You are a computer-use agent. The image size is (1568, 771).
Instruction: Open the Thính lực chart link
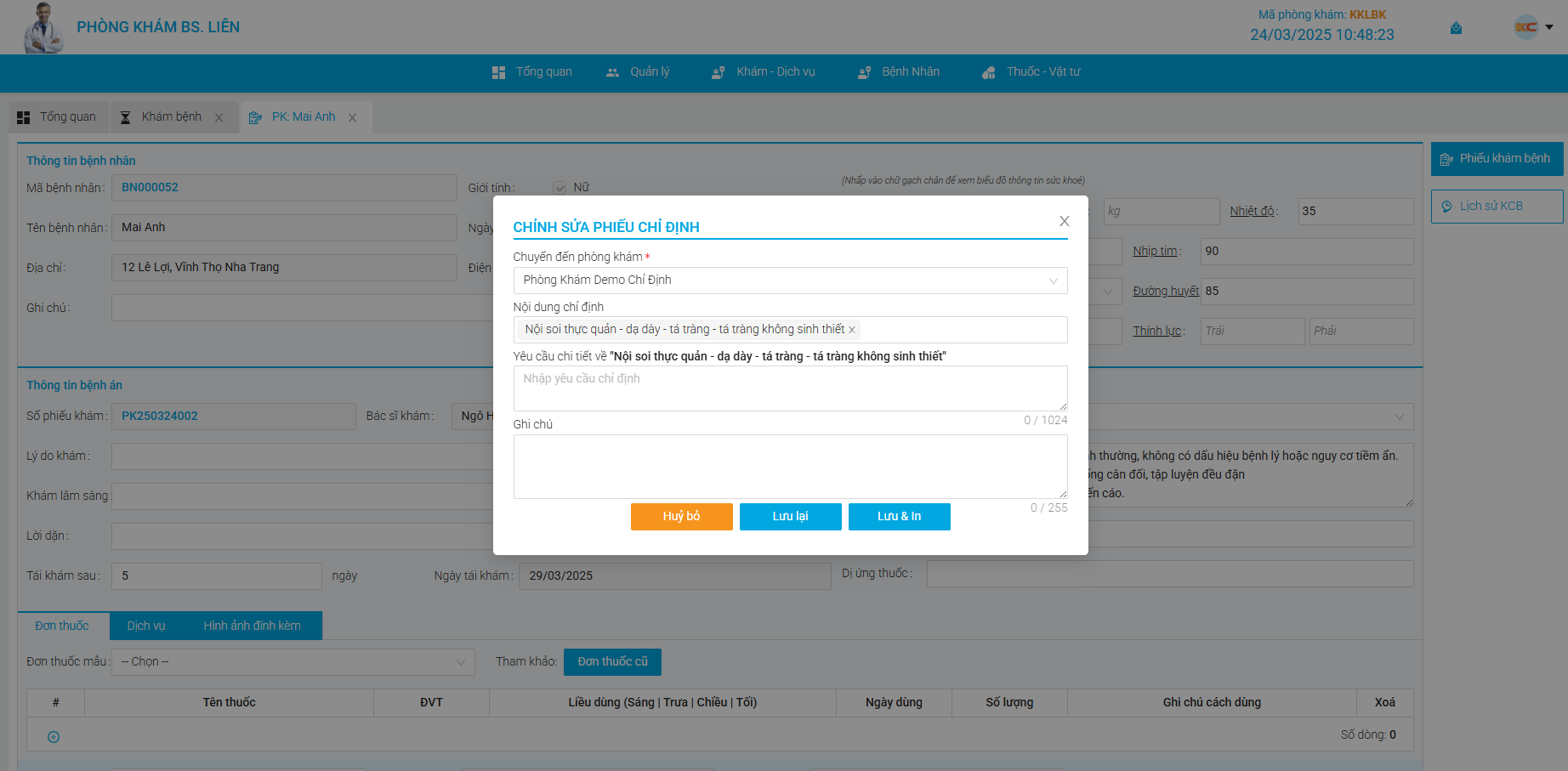[1156, 332]
